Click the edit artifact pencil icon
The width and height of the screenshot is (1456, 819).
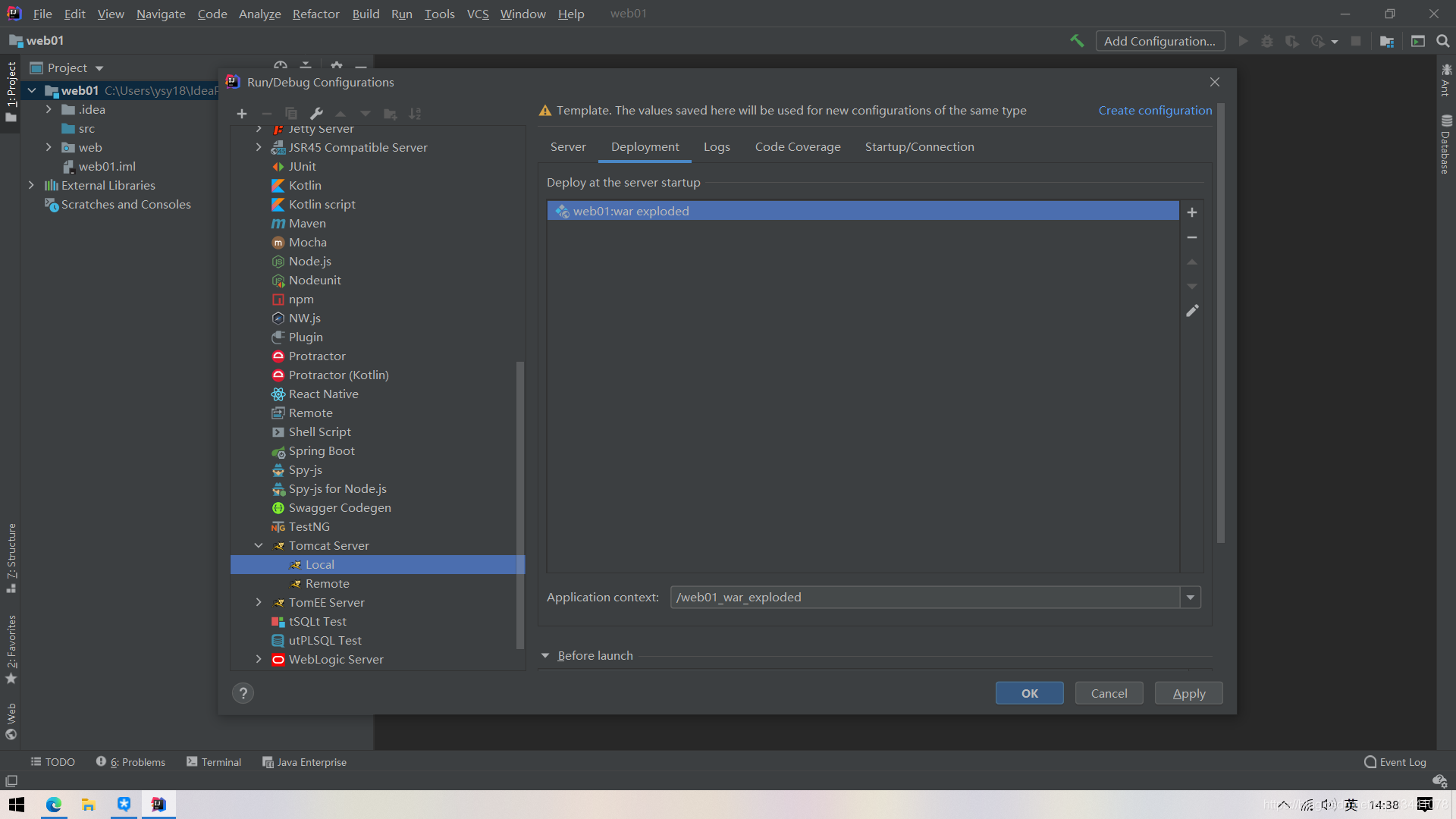tap(1192, 311)
